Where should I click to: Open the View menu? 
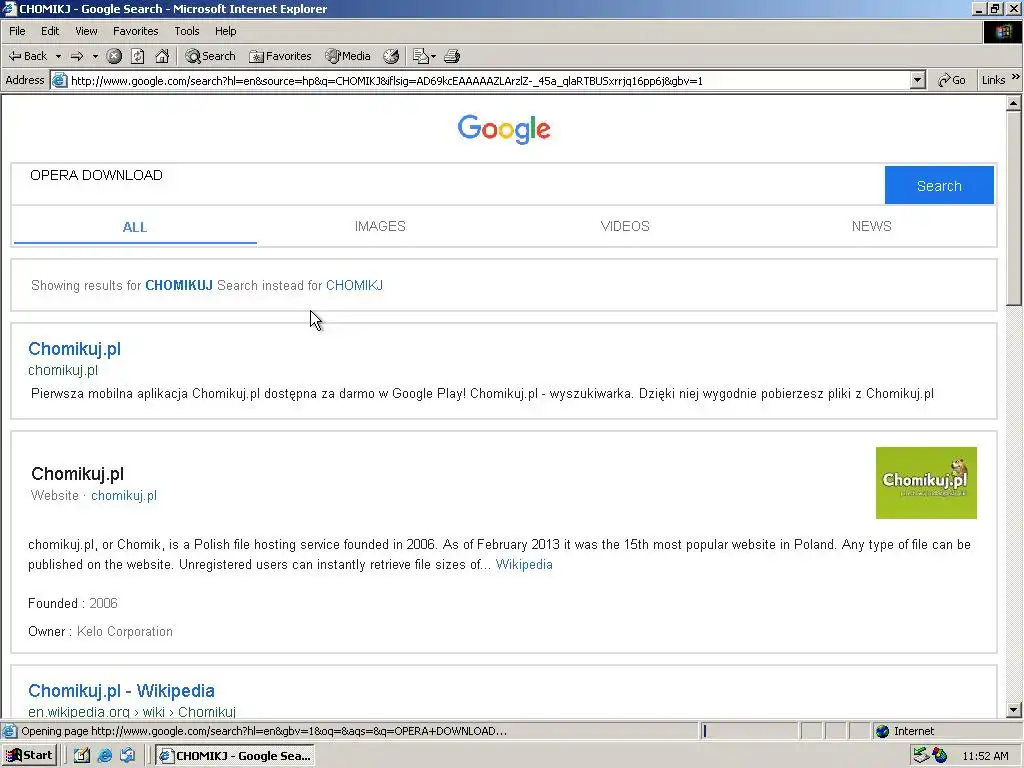(x=86, y=31)
